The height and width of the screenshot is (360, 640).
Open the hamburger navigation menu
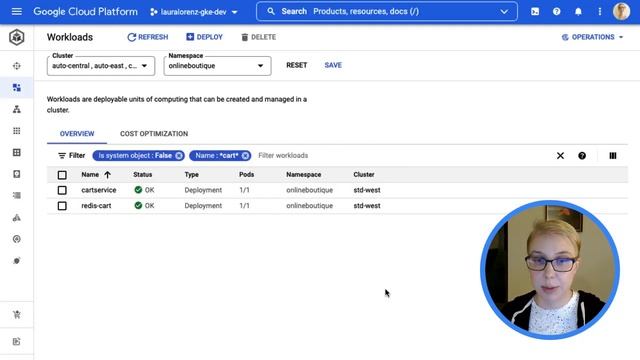(x=17, y=11)
